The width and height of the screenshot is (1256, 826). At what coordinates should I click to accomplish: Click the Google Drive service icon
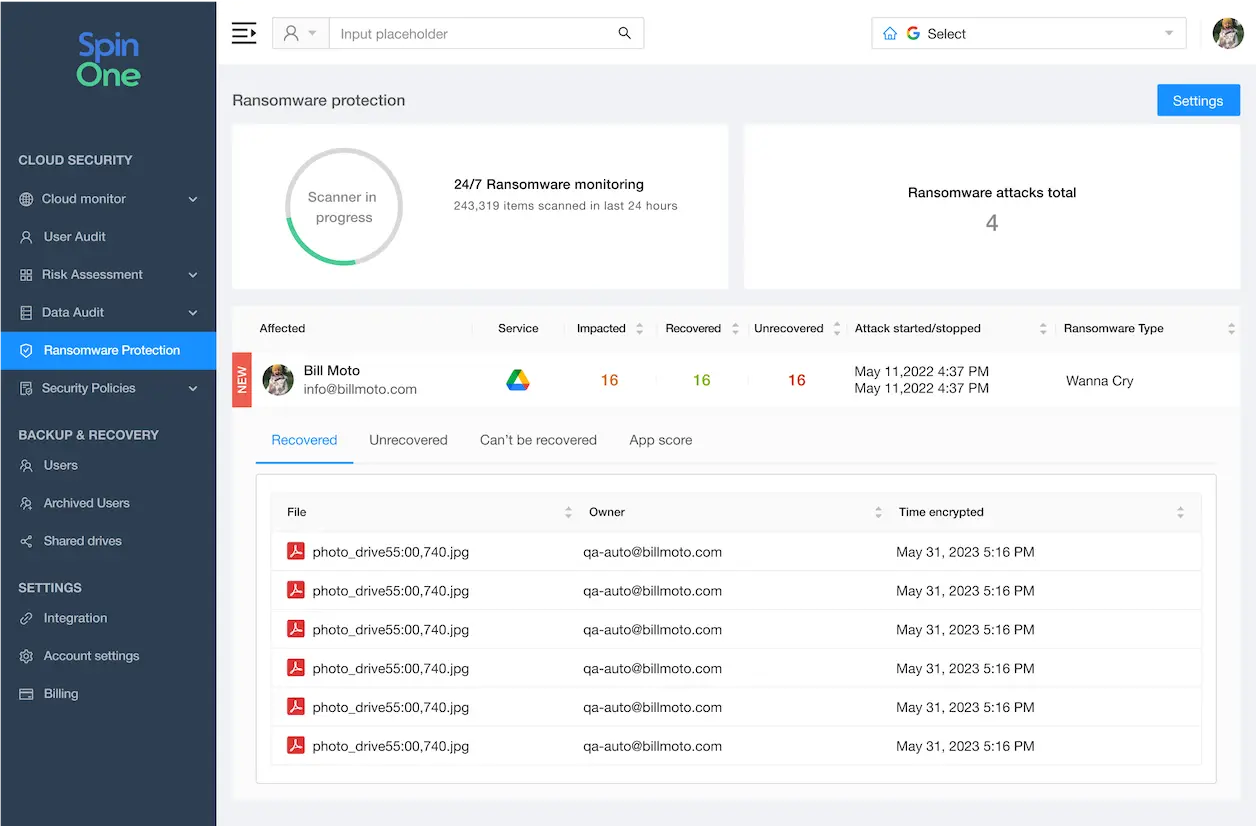518,380
